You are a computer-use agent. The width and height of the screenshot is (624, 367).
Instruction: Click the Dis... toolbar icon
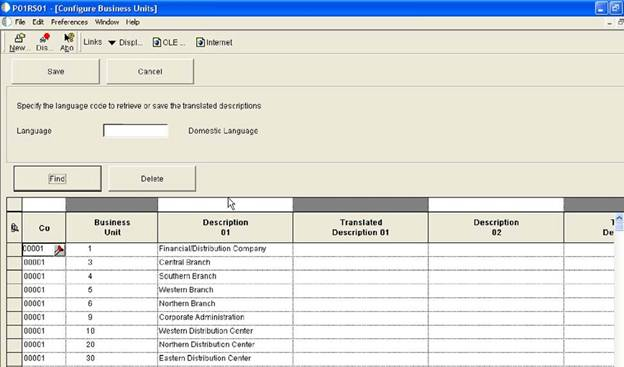pyautogui.click(x=43, y=42)
